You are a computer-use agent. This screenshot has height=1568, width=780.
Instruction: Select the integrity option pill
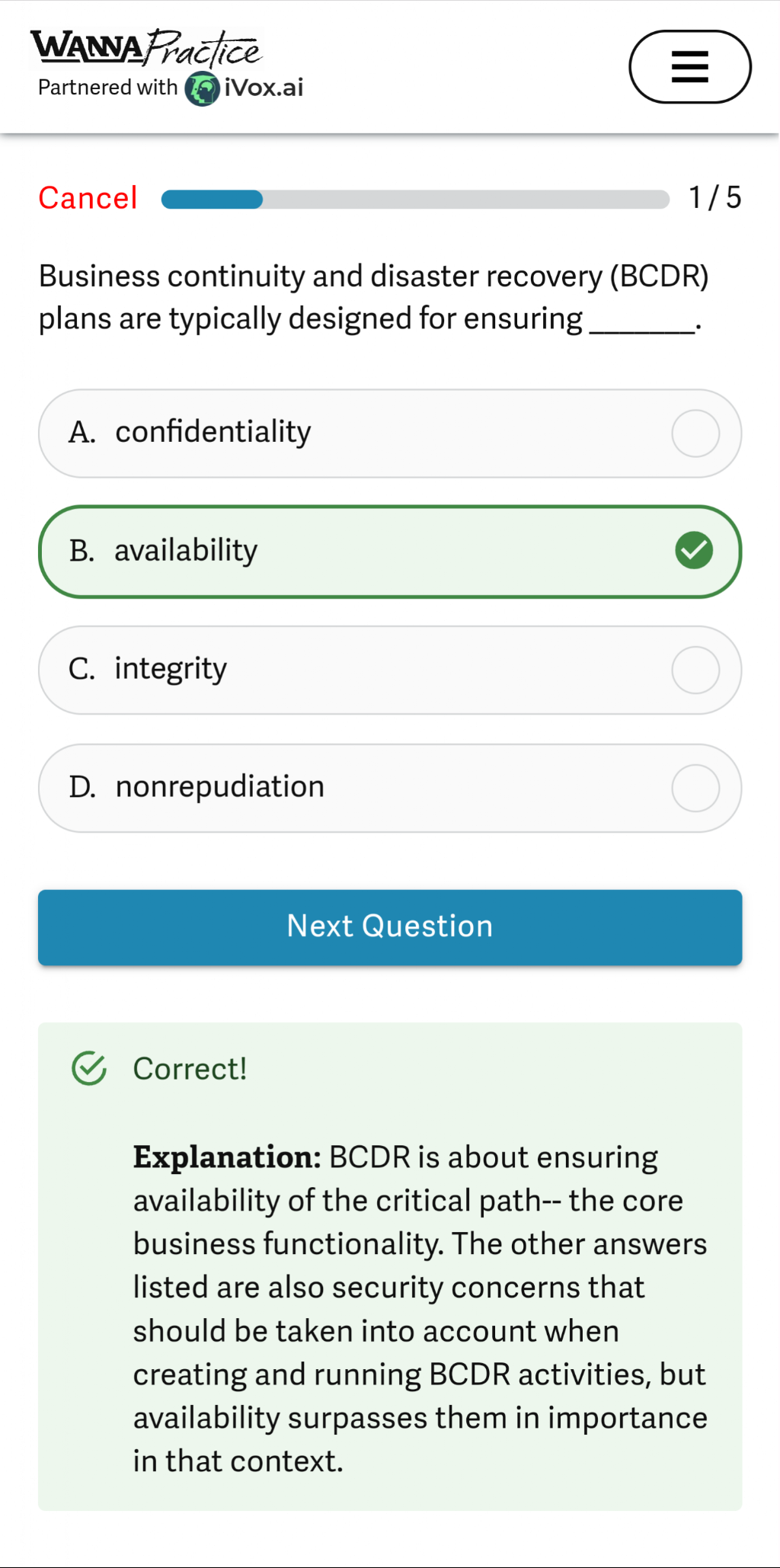tap(389, 670)
